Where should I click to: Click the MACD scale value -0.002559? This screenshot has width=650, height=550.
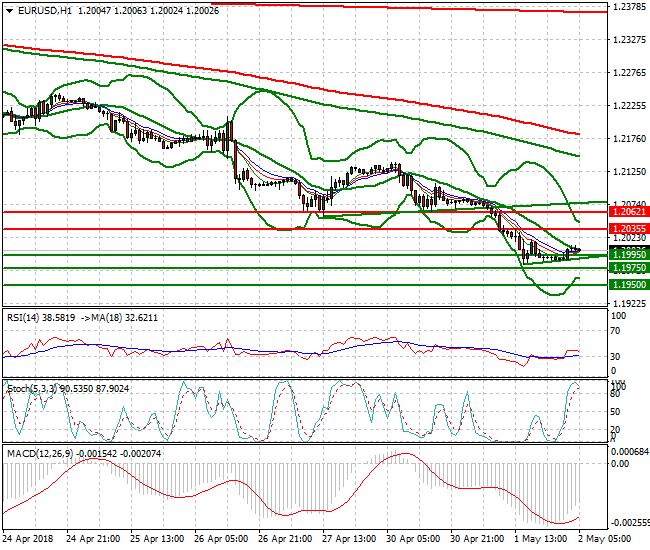[630, 523]
